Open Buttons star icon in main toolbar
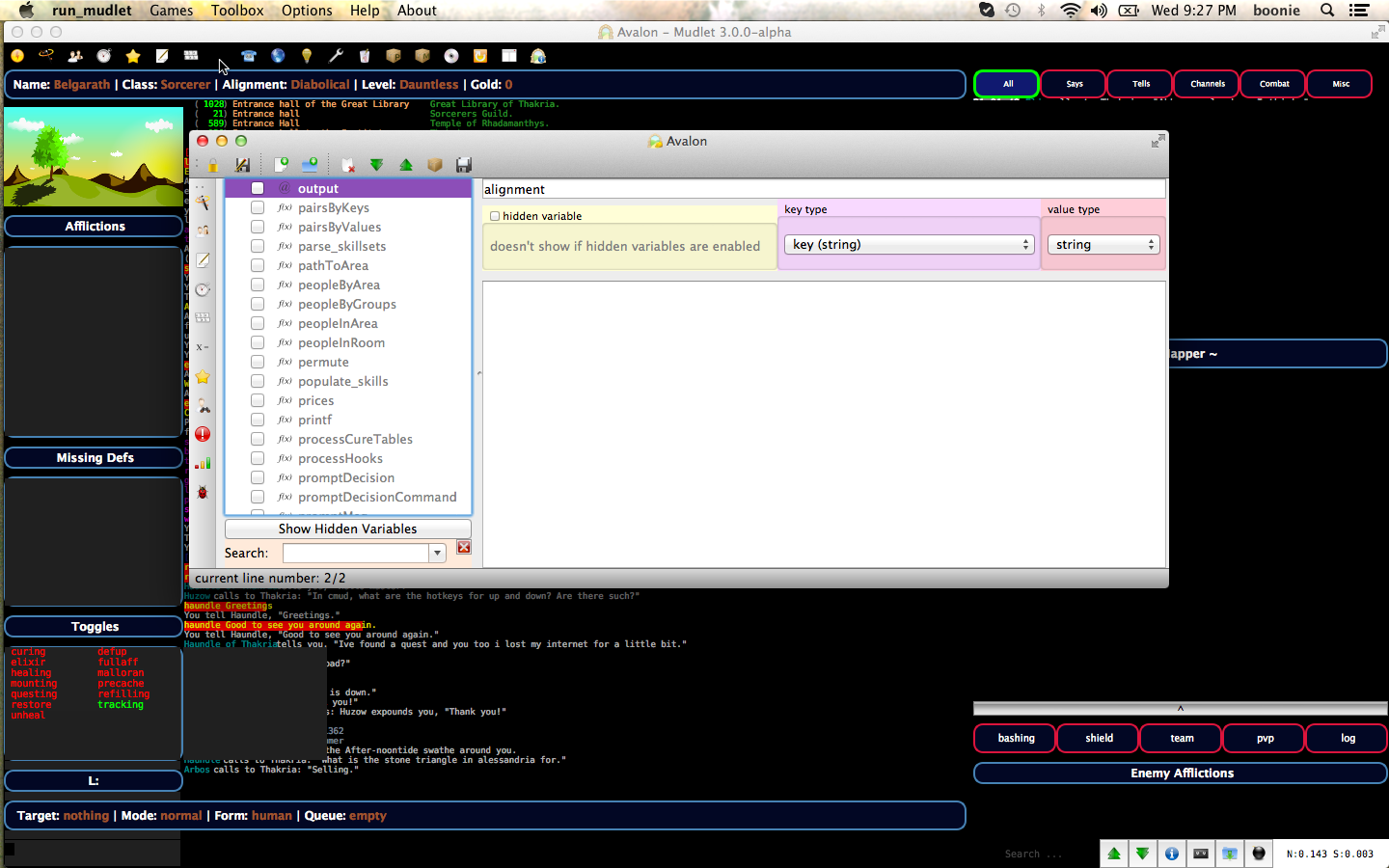 tap(133, 56)
